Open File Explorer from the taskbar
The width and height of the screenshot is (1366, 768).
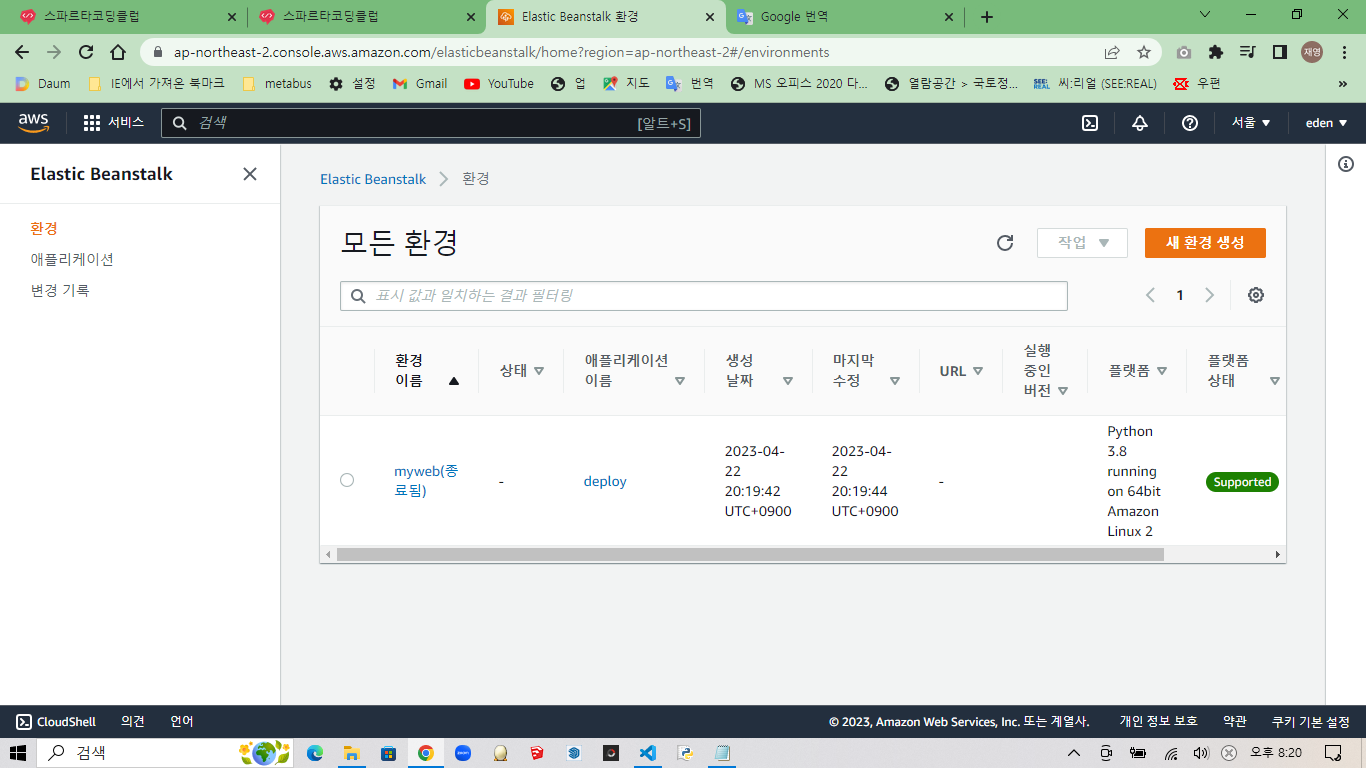(351, 753)
